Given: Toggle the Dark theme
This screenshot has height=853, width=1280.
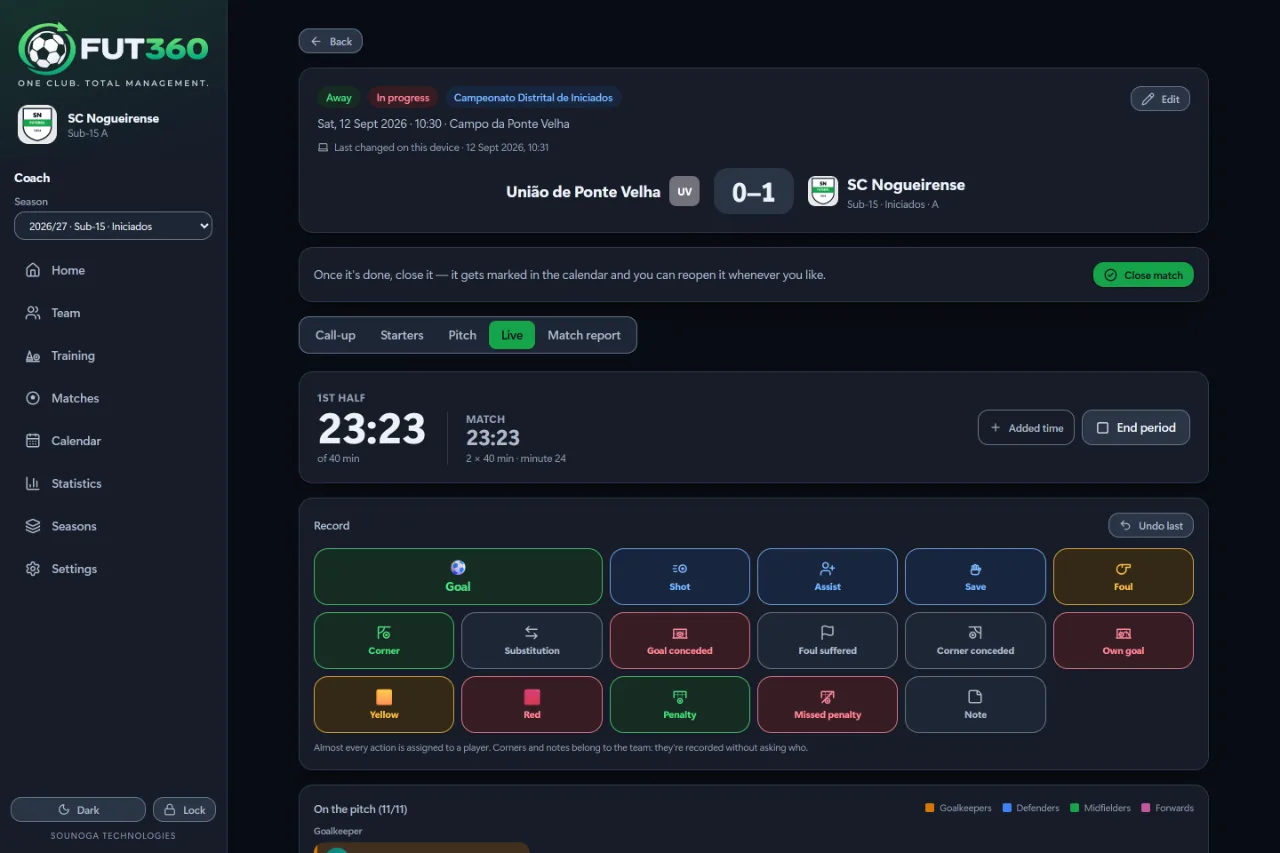Looking at the screenshot, I should coord(78,810).
